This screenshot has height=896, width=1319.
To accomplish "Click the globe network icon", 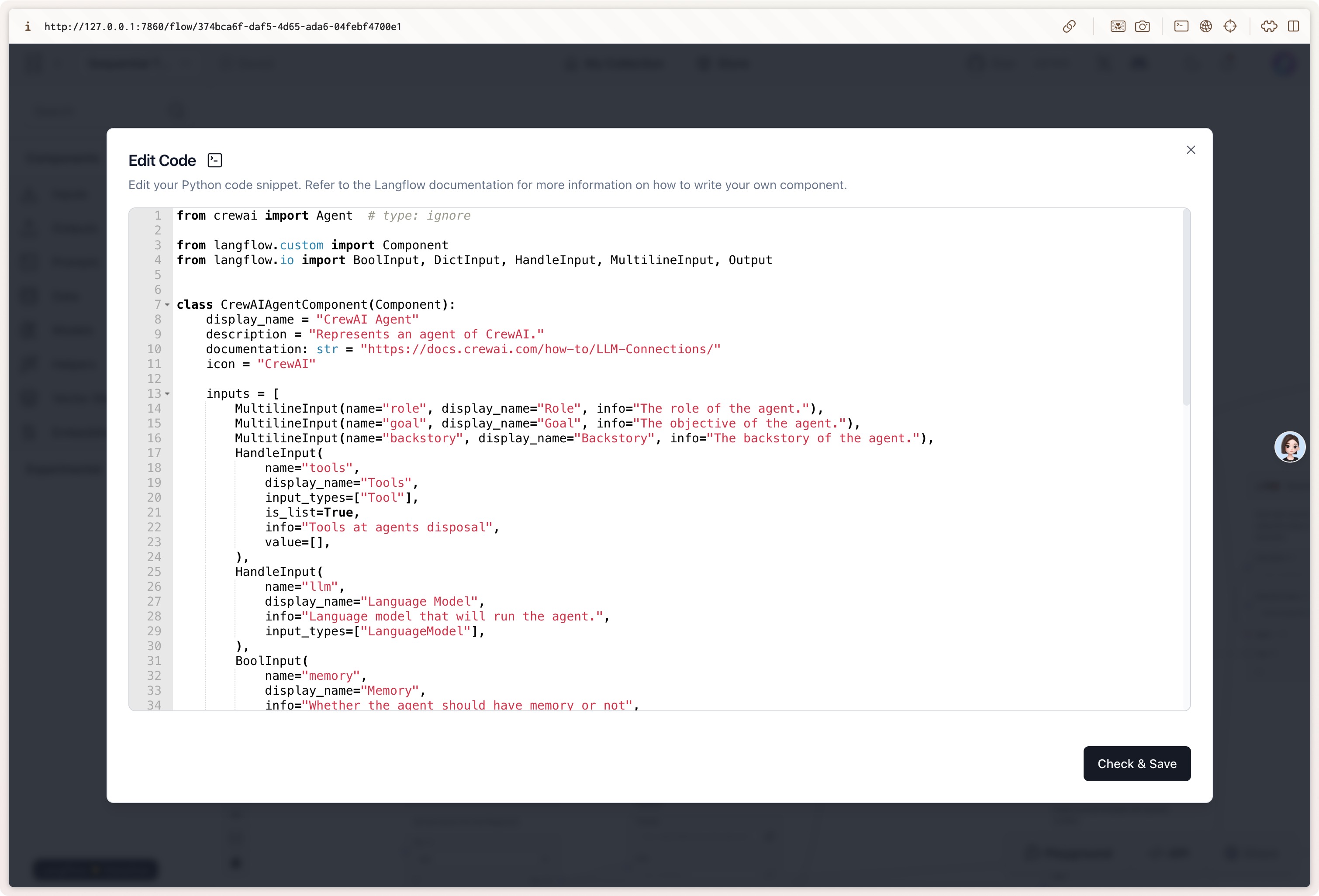I will pyautogui.click(x=1205, y=27).
